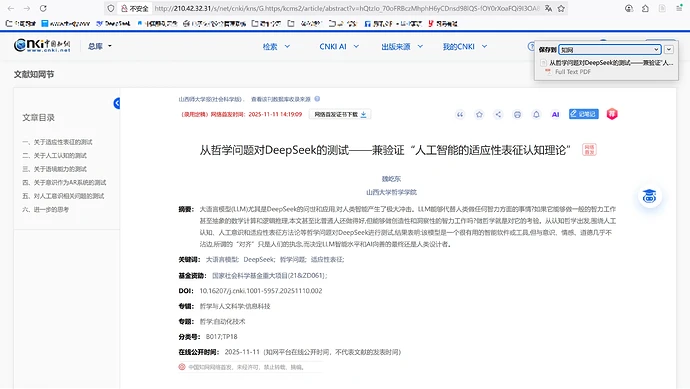Click the DOI value 10.16207/j.cnki.1001-5957.20251110.002
The image size is (690, 389).
[x=261, y=291]
